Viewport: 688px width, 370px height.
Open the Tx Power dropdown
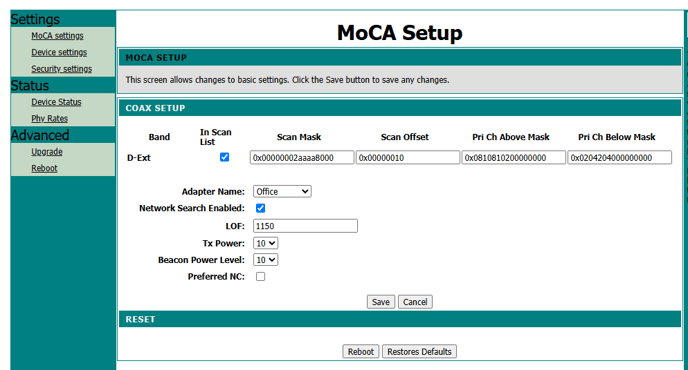[265, 243]
